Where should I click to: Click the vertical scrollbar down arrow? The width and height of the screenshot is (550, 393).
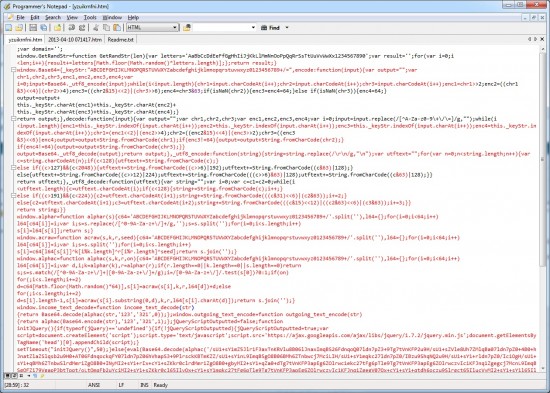coord(544,368)
